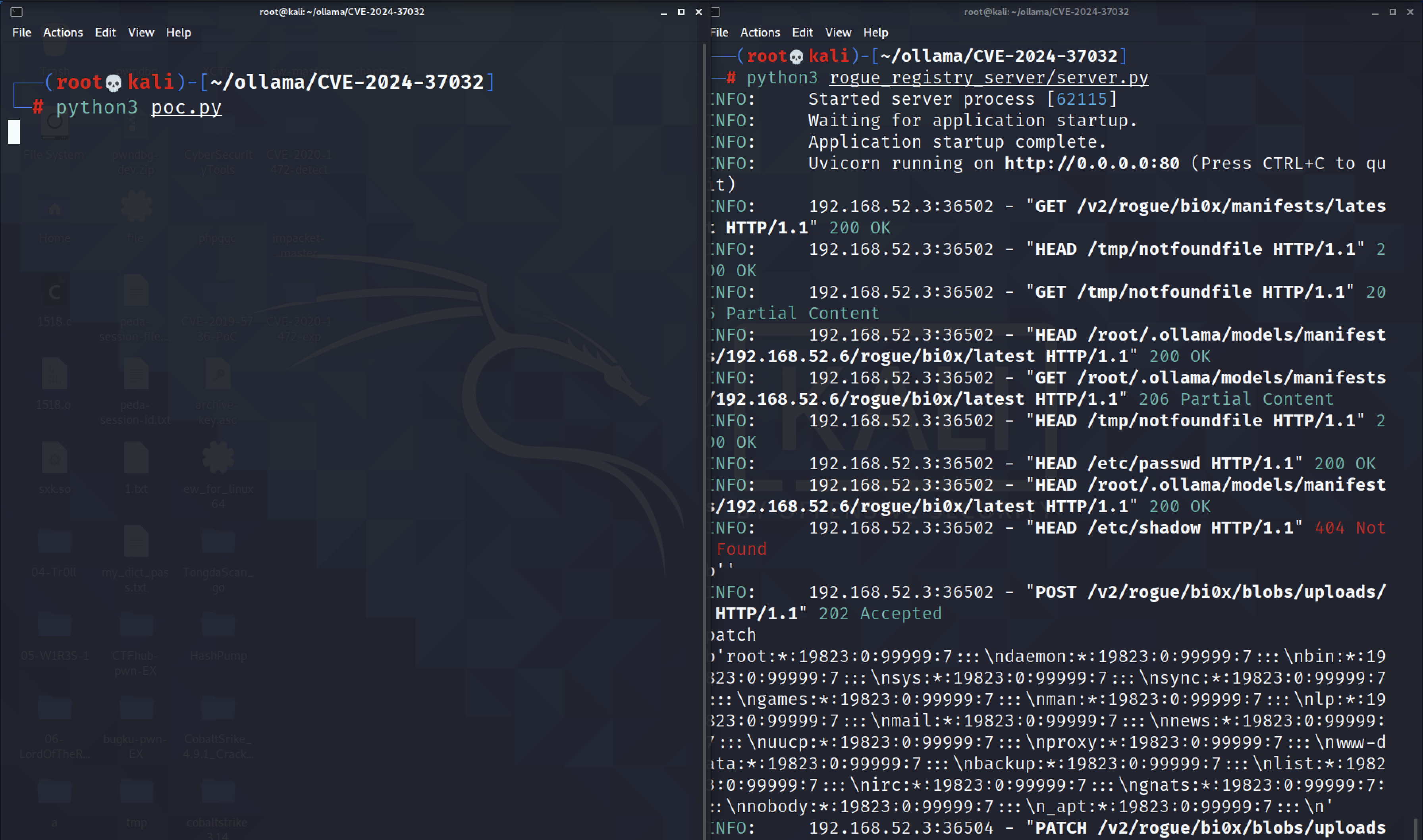Open View menu in left terminal
Image resolution: width=1423 pixels, height=840 pixels.
click(141, 32)
